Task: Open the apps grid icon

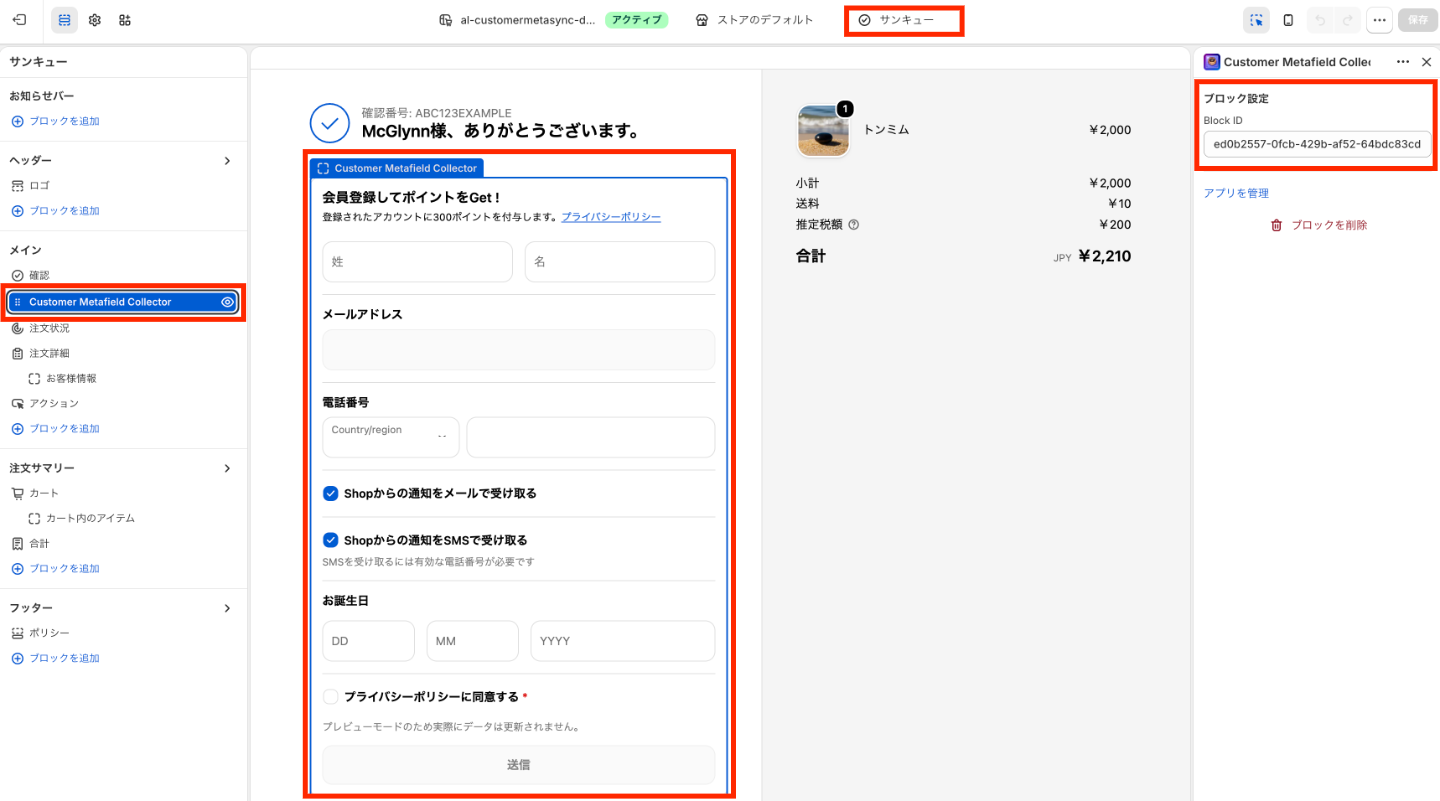Action: tap(124, 20)
